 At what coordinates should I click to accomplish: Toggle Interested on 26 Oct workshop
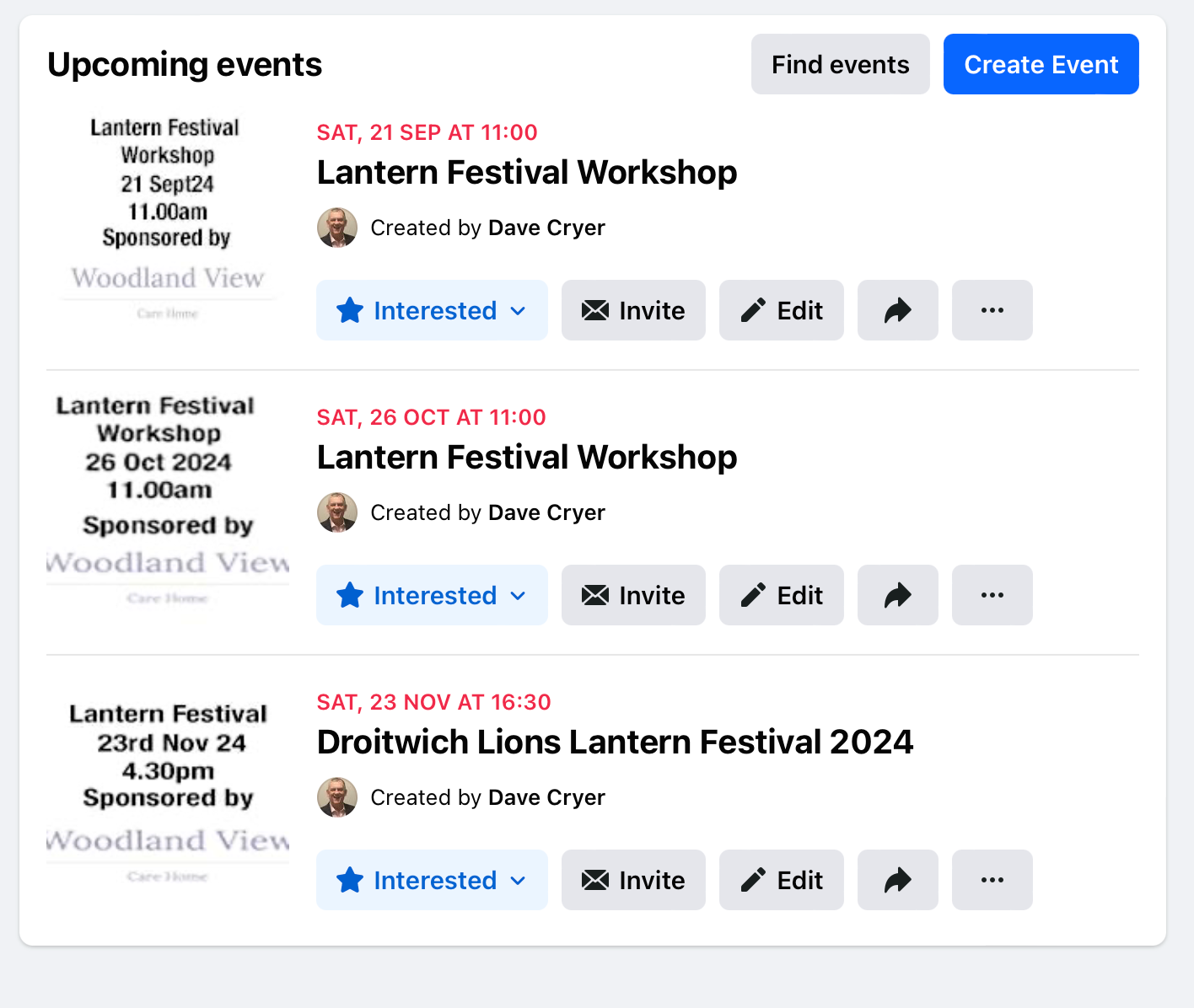coord(432,595)
